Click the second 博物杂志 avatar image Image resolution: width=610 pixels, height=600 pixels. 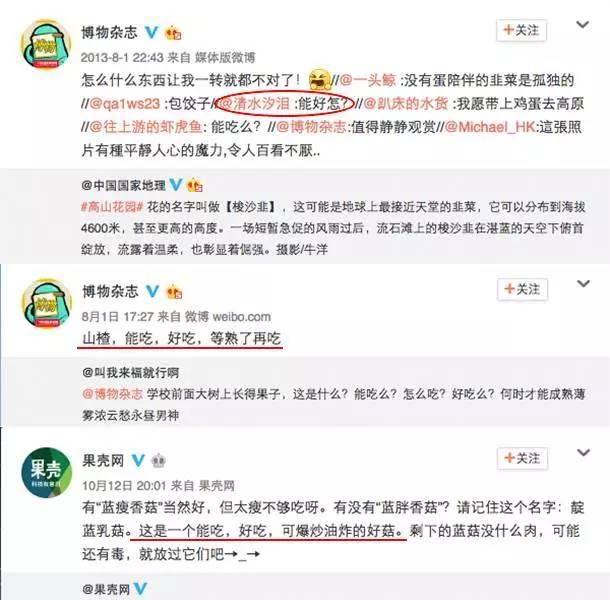(46, 304)
